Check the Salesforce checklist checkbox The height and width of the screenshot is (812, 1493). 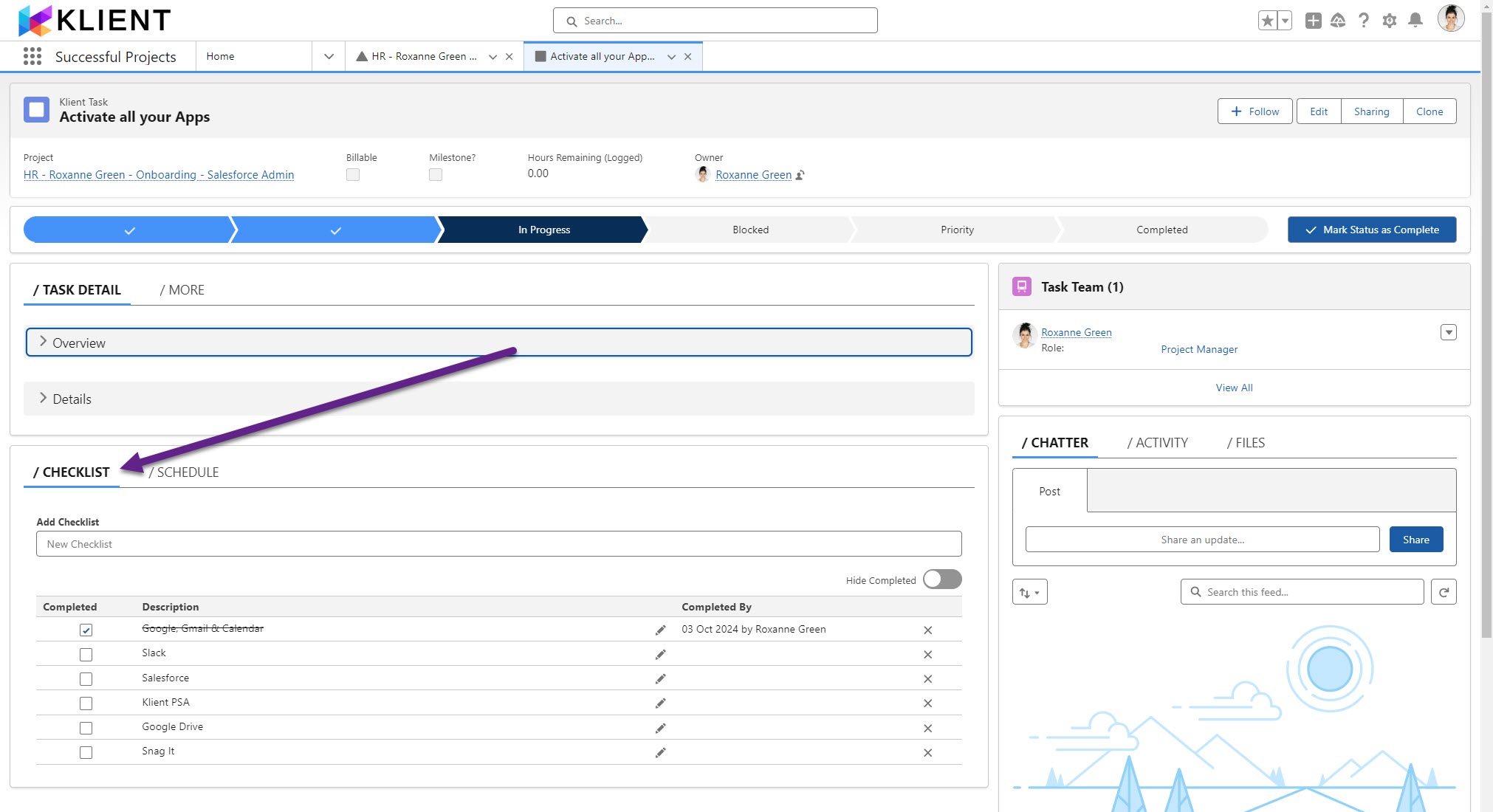[86, 679]
